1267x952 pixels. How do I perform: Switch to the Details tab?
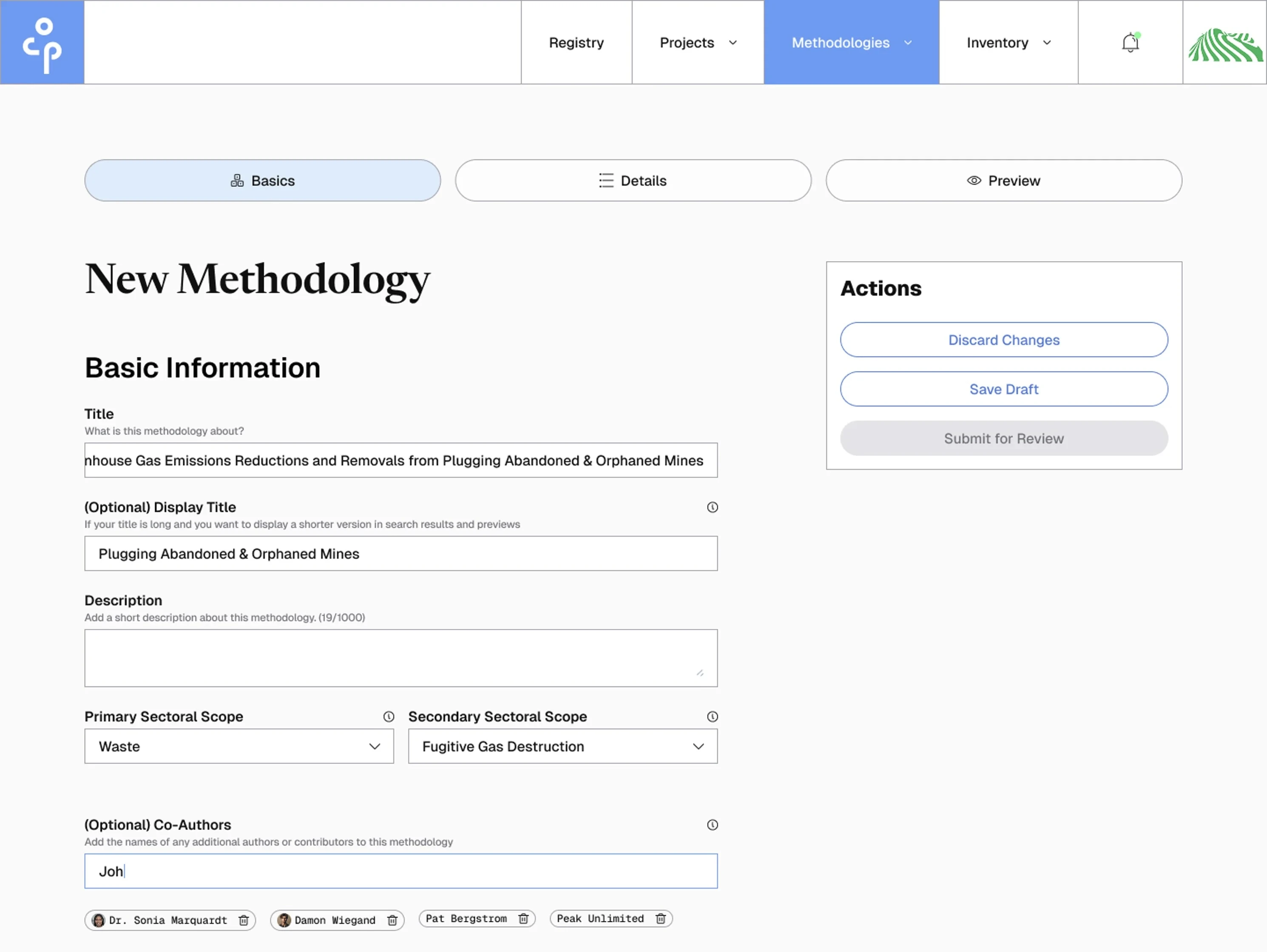pos(633,180)
